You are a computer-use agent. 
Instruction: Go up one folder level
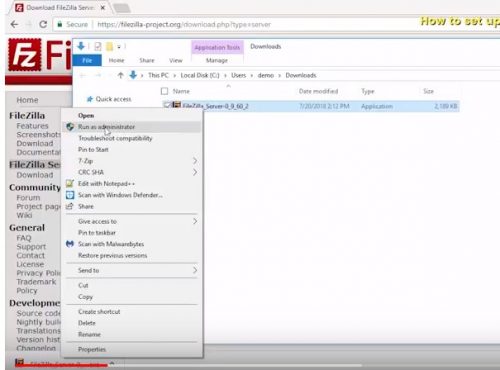pos(121,75)
